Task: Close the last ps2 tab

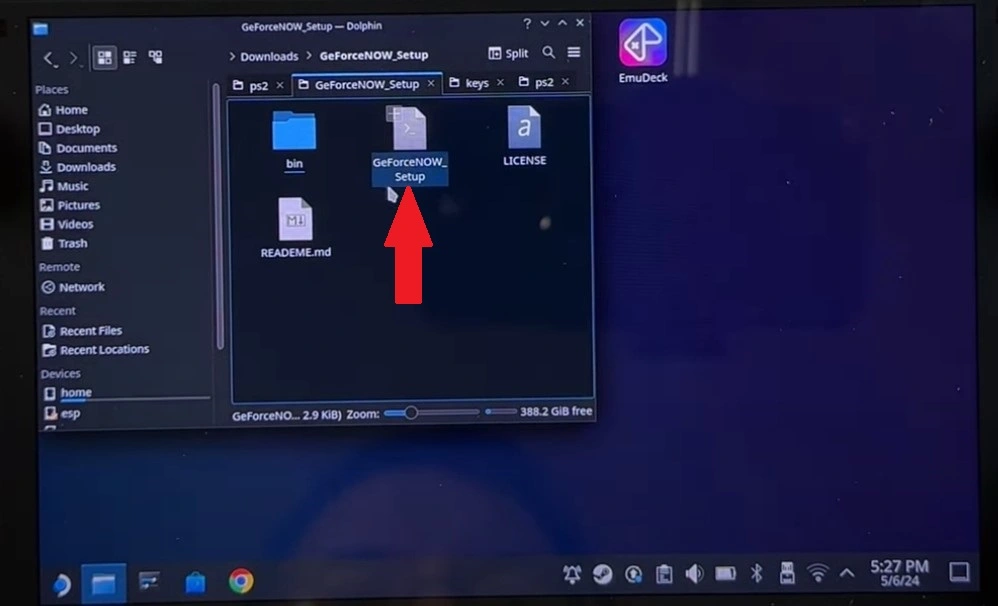Action: click(x=565, y=81)
